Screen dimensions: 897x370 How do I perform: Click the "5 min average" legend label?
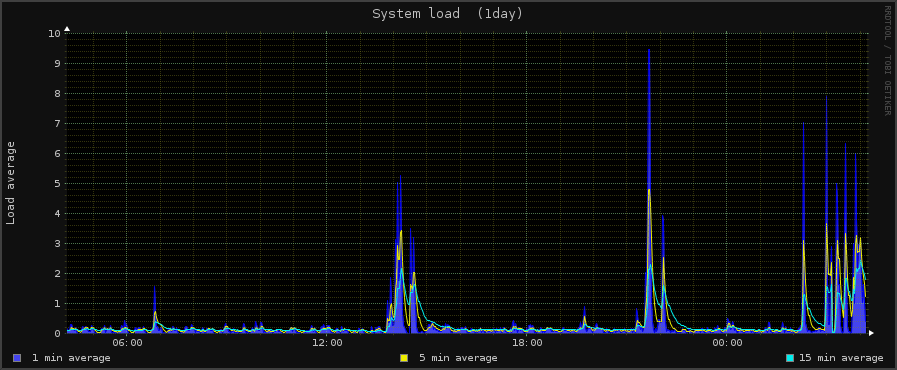(458, 358)
